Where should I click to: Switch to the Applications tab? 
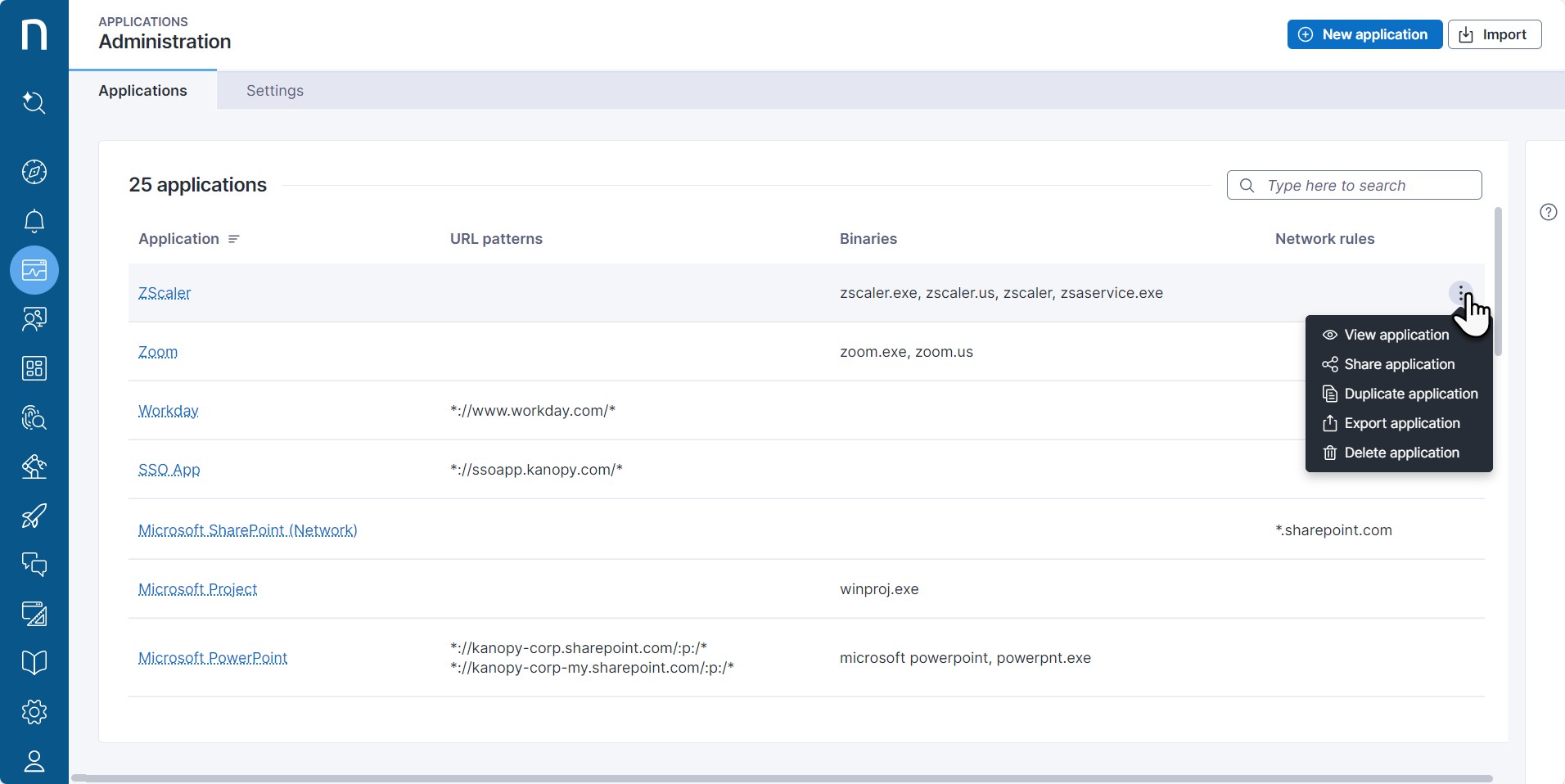(x=143, y=90)
